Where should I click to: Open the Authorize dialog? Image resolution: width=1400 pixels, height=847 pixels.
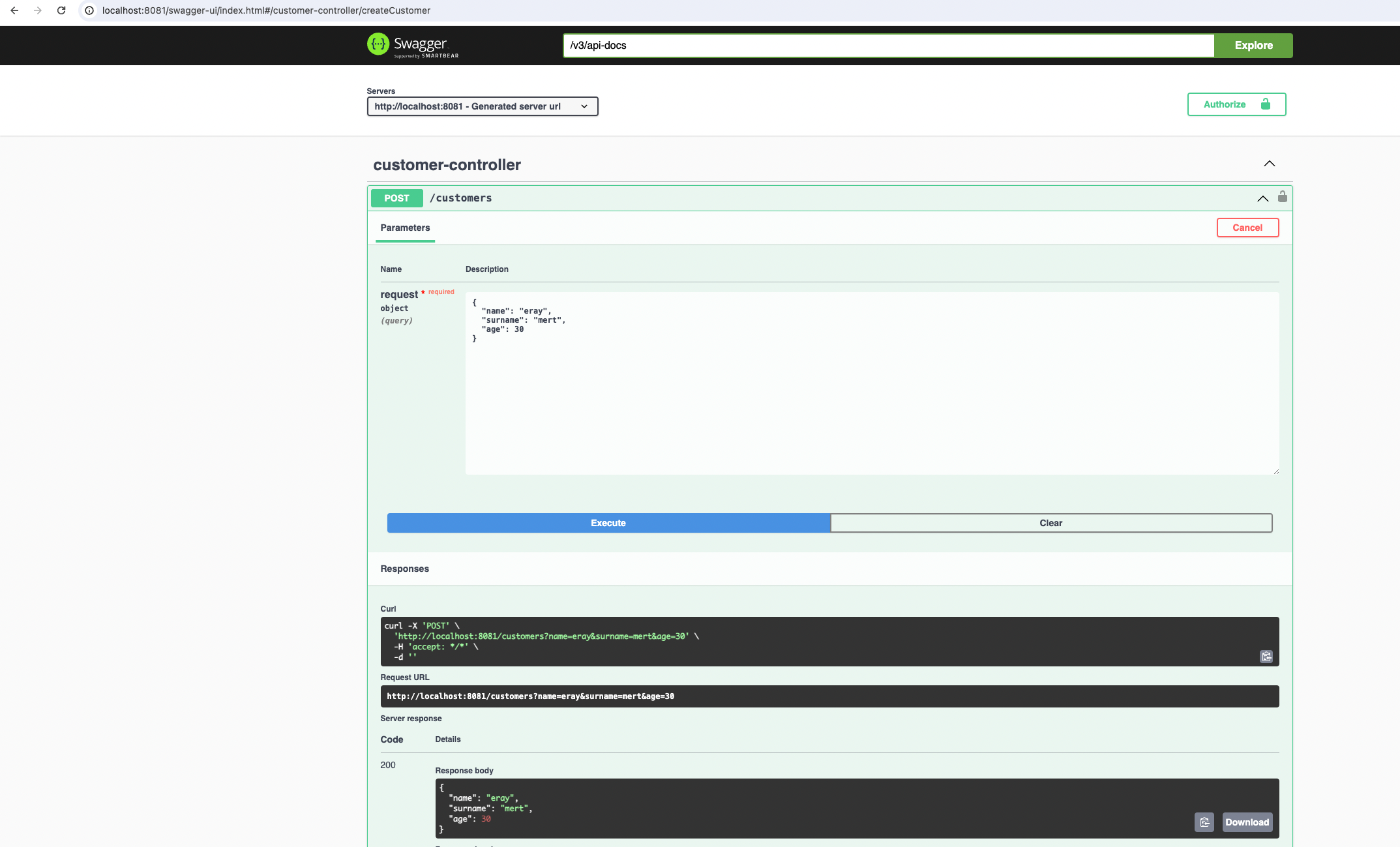pos(1236,104)
